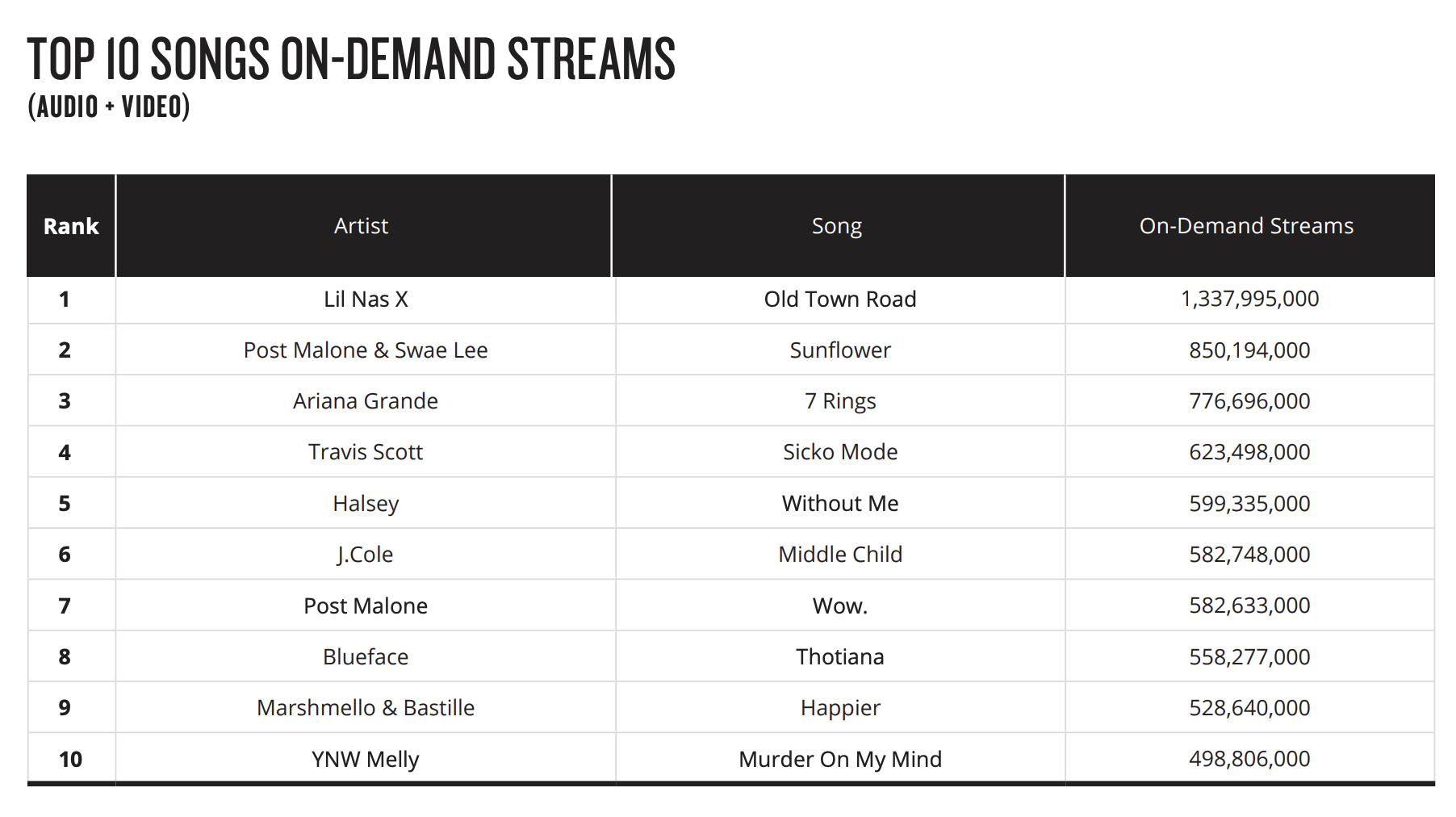Viewport: 1456px width, 817px height.
Task: Click the Marshmello & Bastille cell
Action: [366, 708]
